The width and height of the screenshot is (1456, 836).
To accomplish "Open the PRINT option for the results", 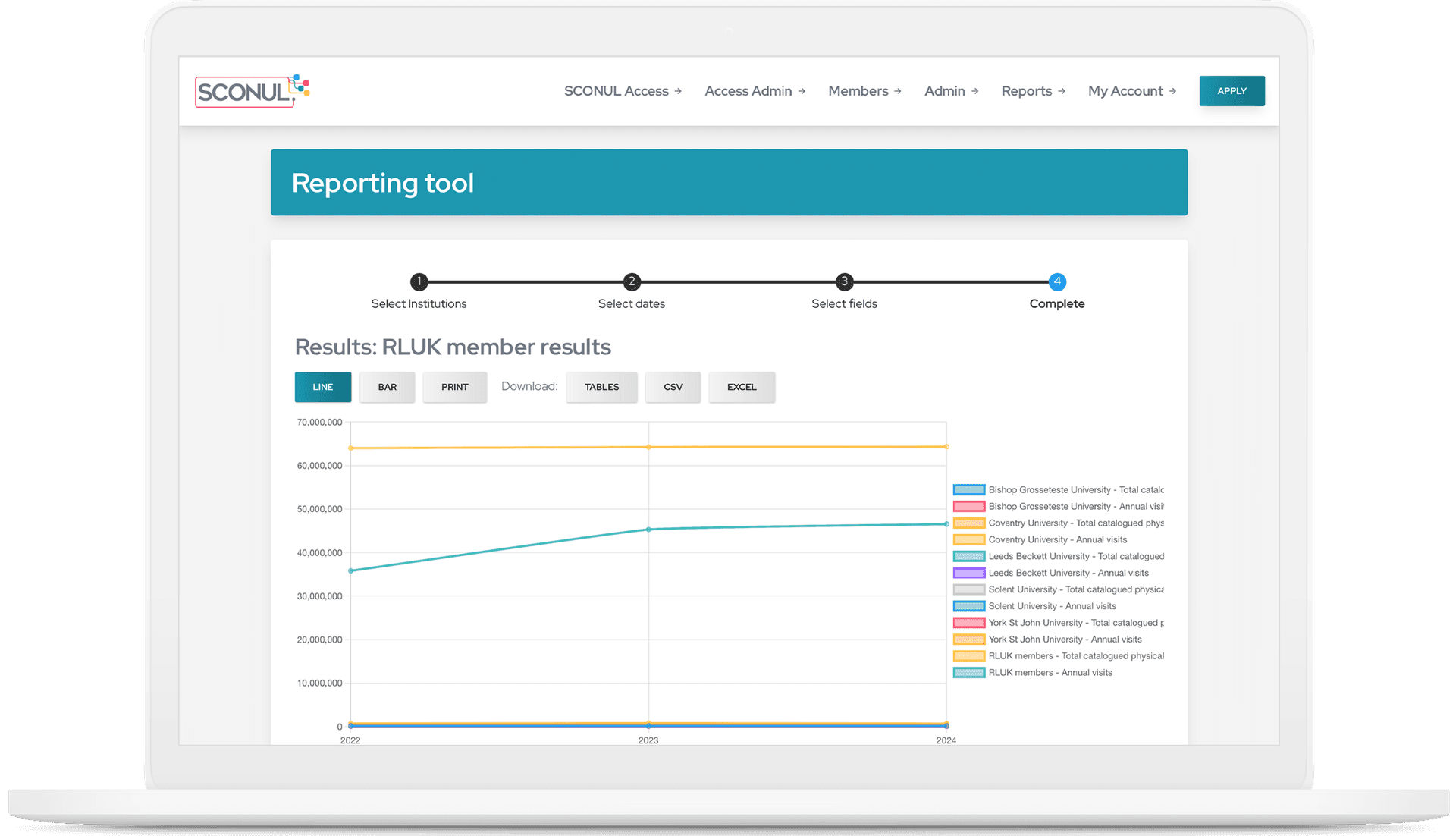I will coord(454,387).
